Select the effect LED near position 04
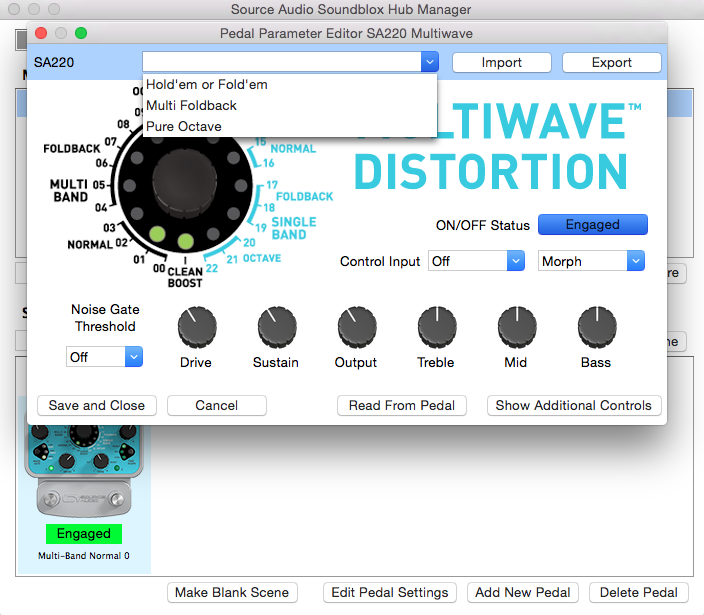This screenshot has width=704, height=615. point(137,213)
